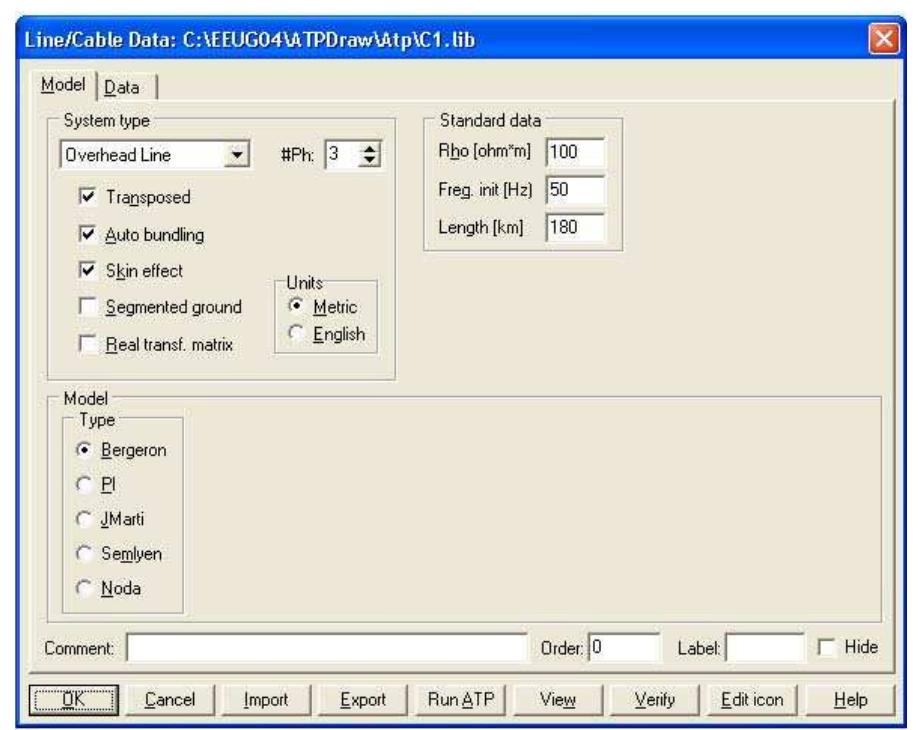Image resolution: width=919 pixels, height=730 pixels.
Task: Choose the PI model type
Action: click(x=84, y=485)
